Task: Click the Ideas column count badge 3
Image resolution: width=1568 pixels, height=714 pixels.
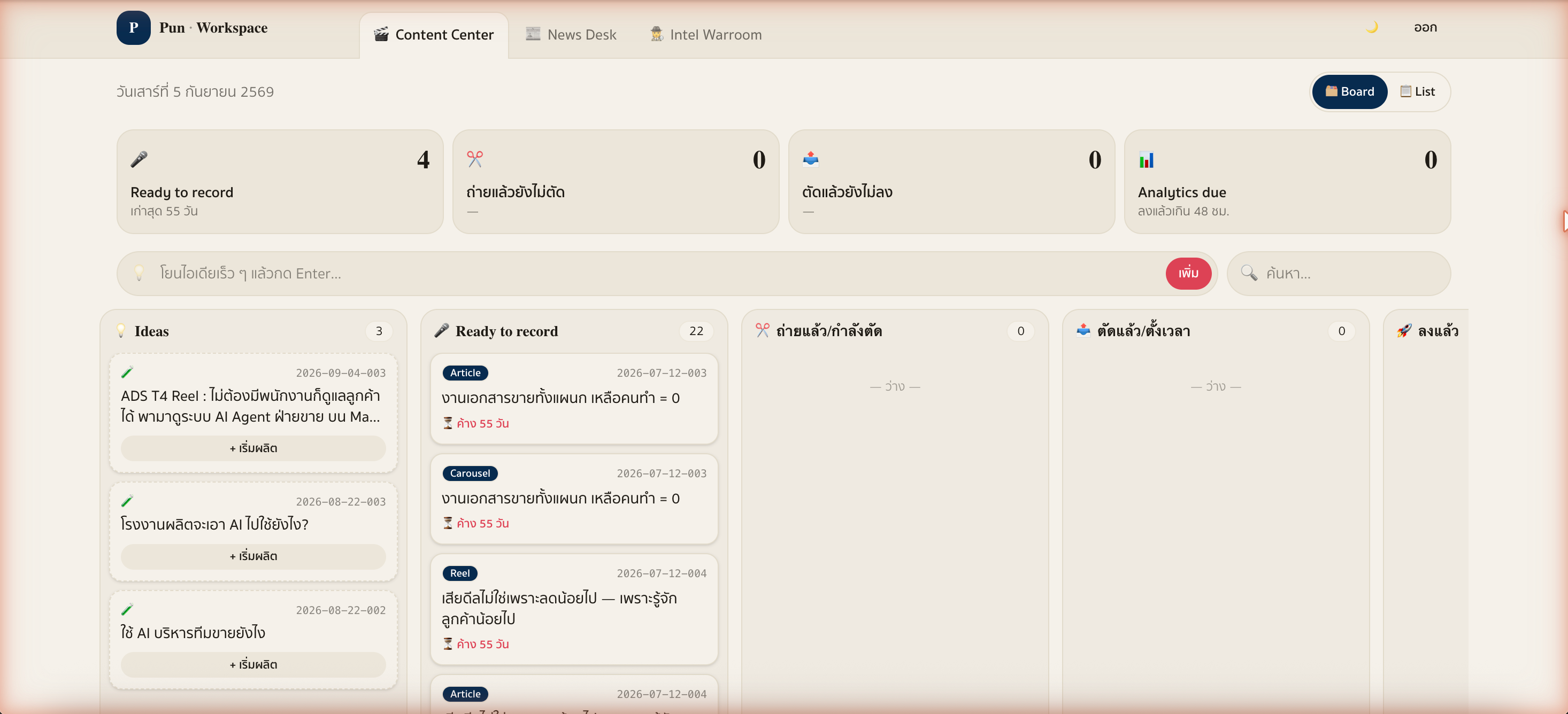Action: pyautogui.click(x=379, y=331)
